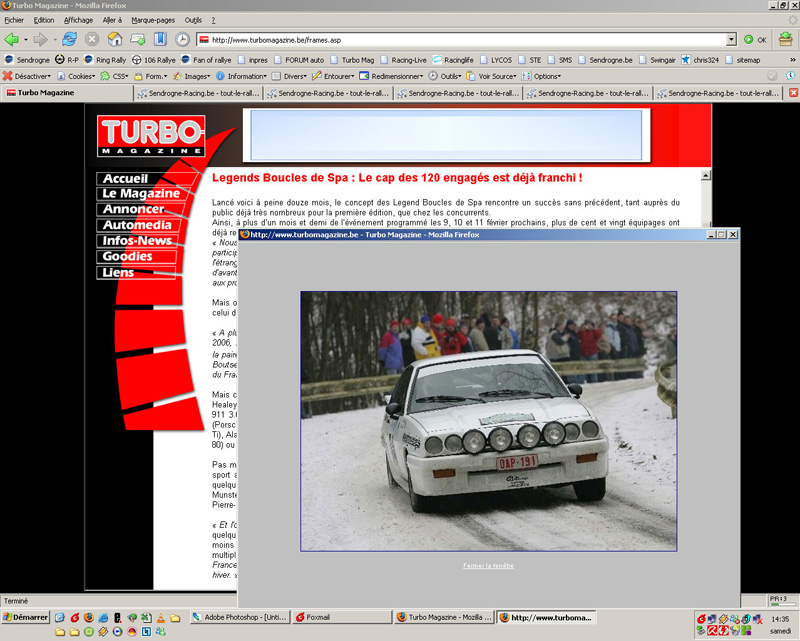Open the Information dropdown

(241, 76)
